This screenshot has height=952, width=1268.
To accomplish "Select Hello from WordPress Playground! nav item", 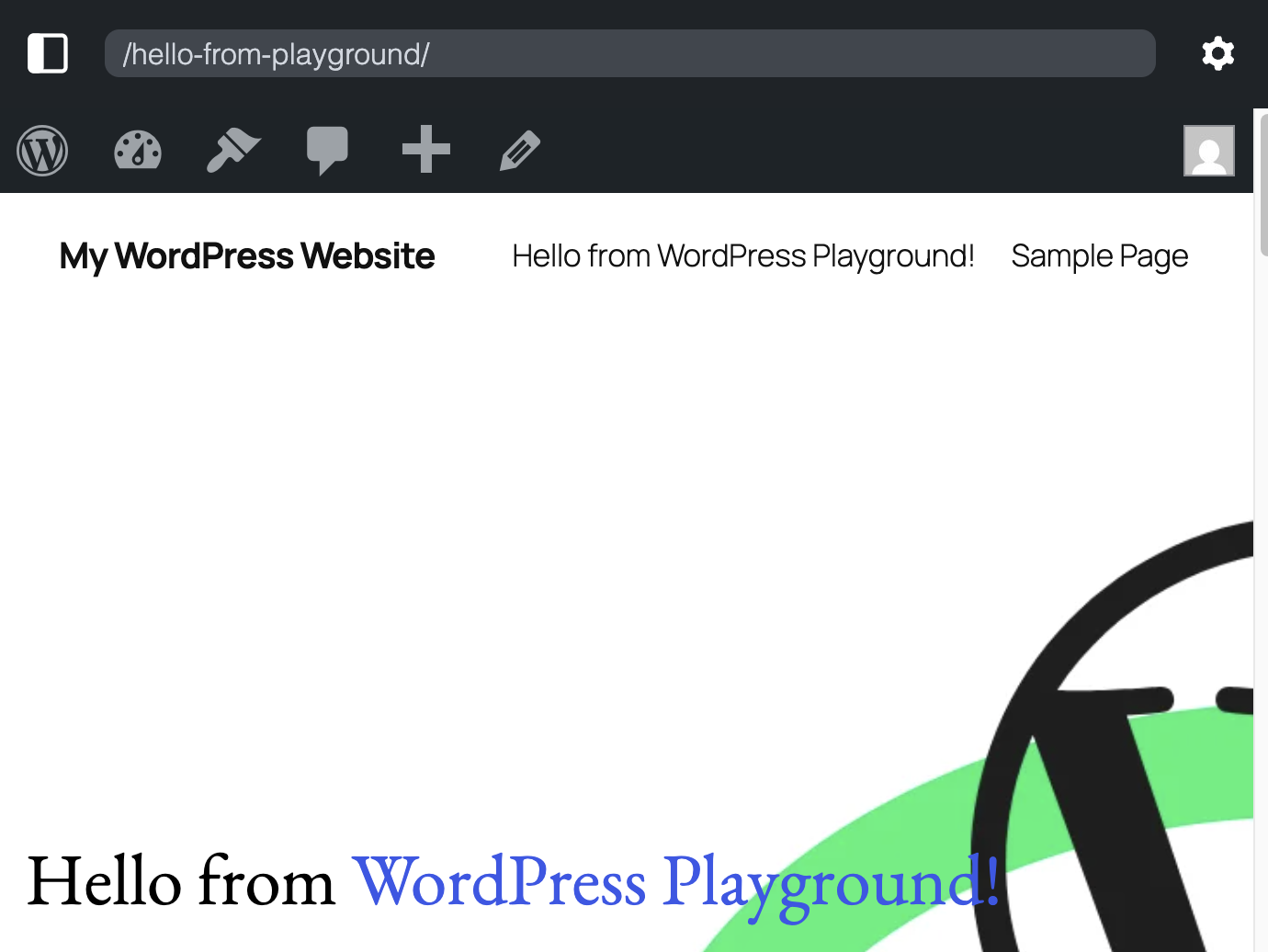I will 742,256.
